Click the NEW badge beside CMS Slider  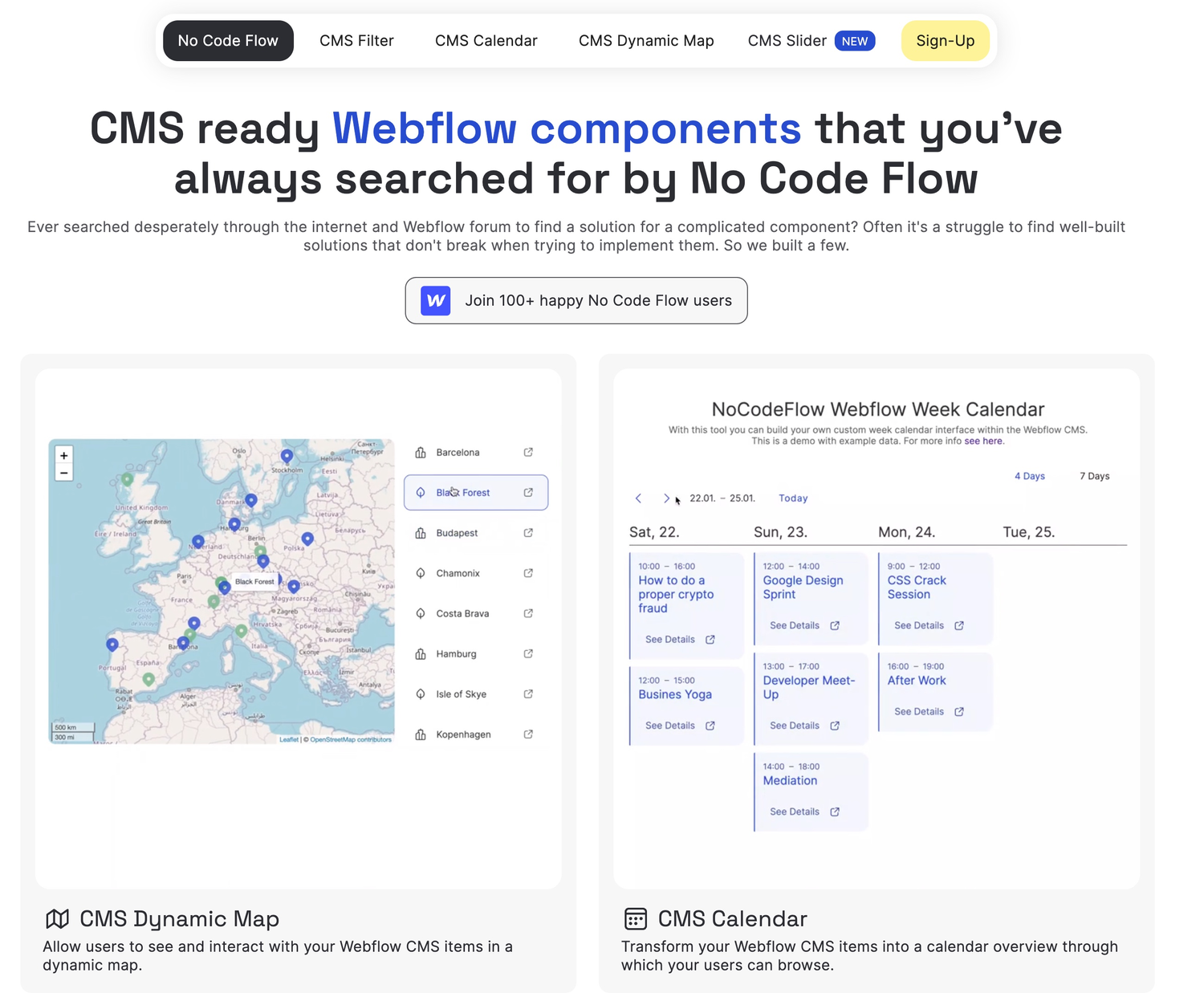click(x=855, y=41)
